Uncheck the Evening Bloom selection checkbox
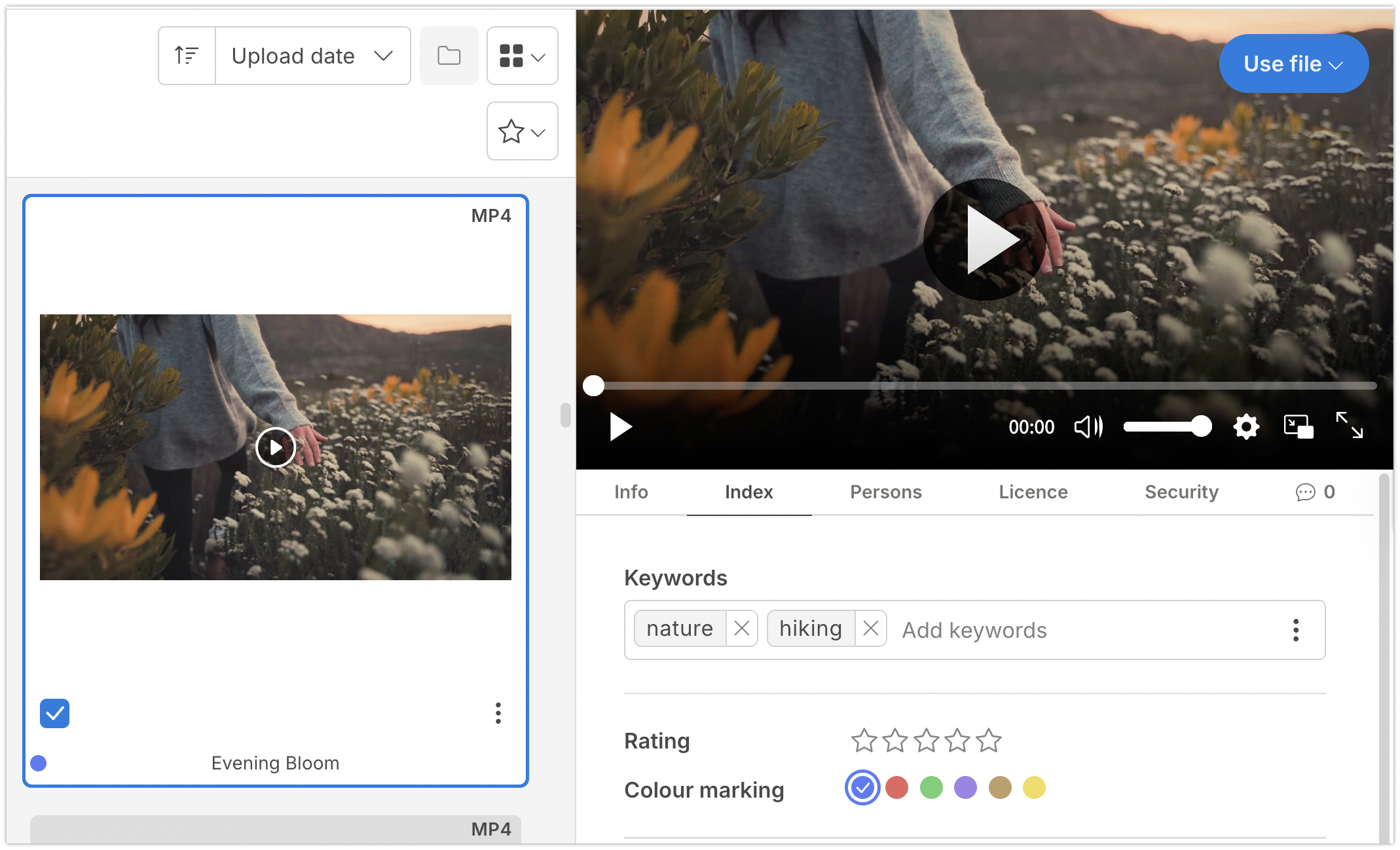Viewport: 1400px width, 850px height. click(x=54, y=713)
